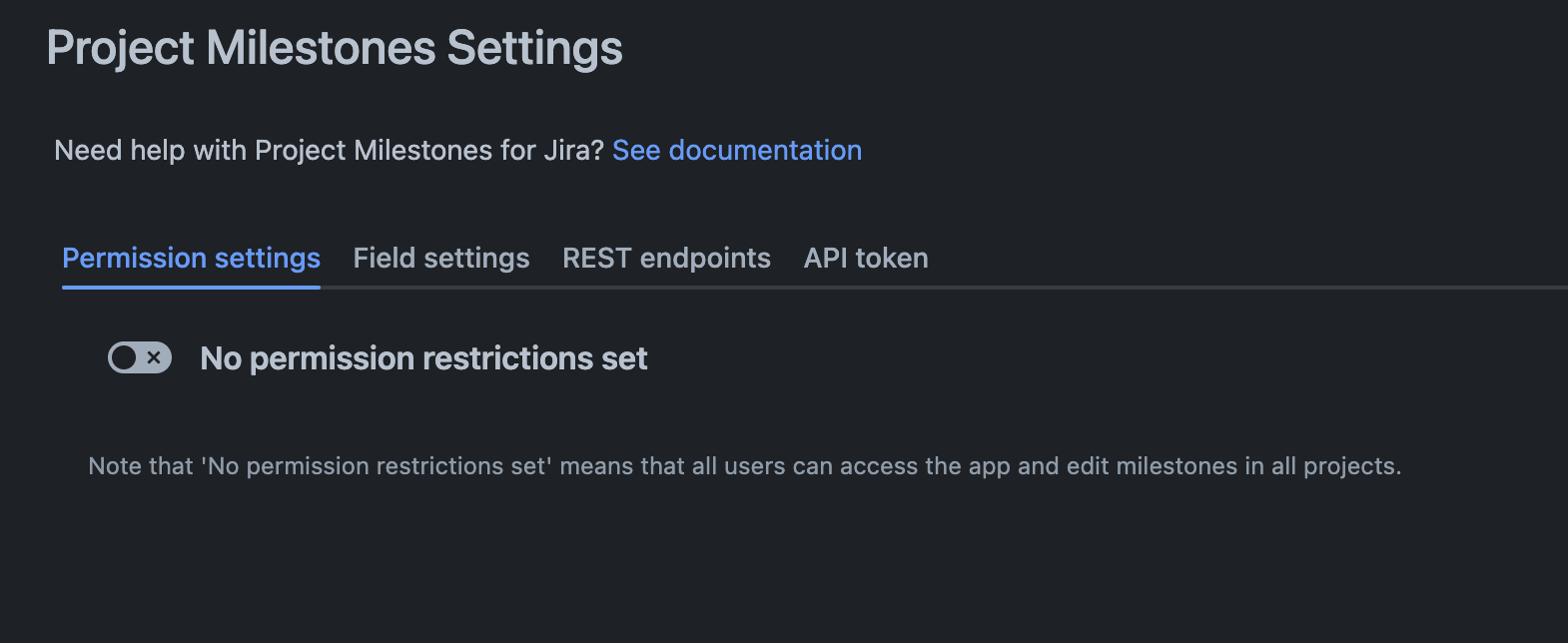The height and width of the screenshot is (643, 1568).
Task: Click 'edit milestones in all projects' in the note
Action: point(1233,466)
